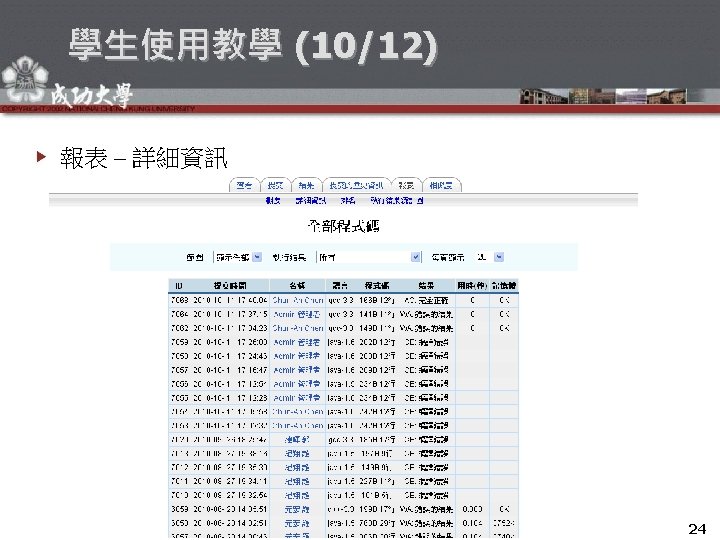Expand the 執行結果 filter dropdown arrow
Screen dimensions: 720x540
tap(416, 257)
